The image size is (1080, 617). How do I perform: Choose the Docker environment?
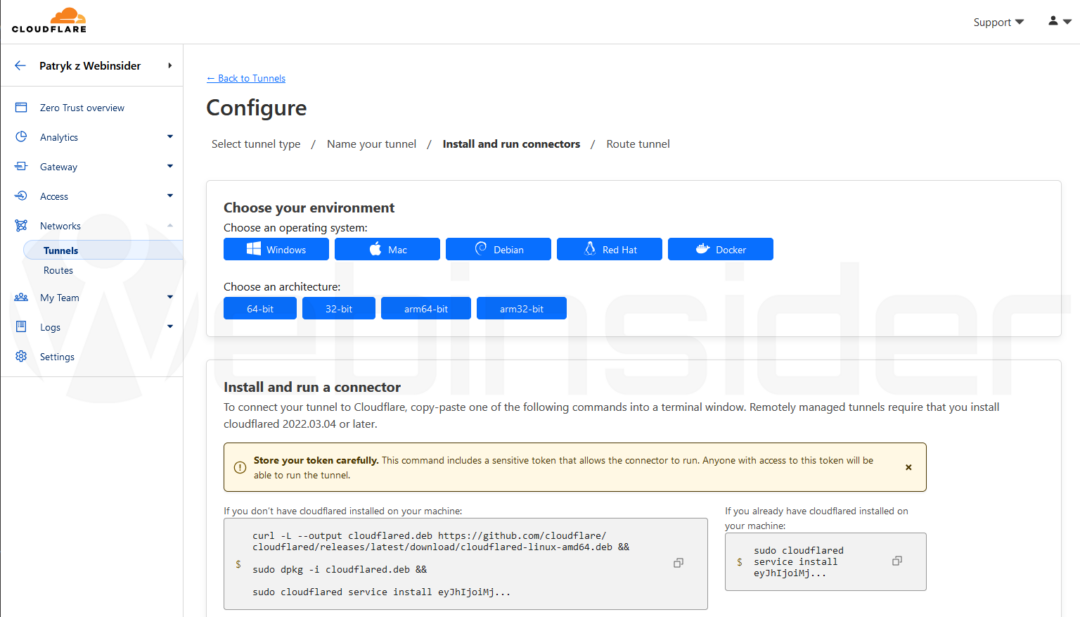point(720,249)
